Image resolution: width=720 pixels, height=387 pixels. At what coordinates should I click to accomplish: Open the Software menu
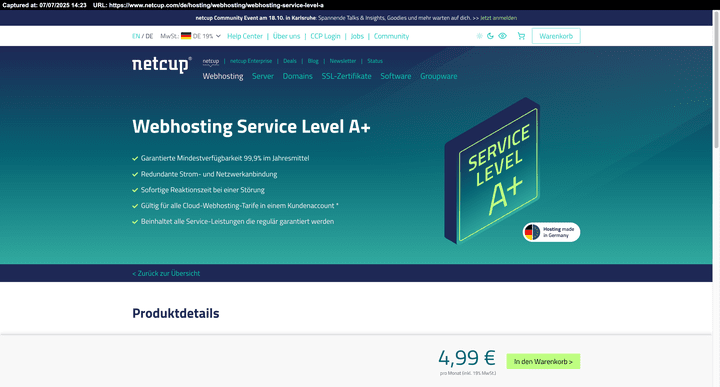coord(395,76)
